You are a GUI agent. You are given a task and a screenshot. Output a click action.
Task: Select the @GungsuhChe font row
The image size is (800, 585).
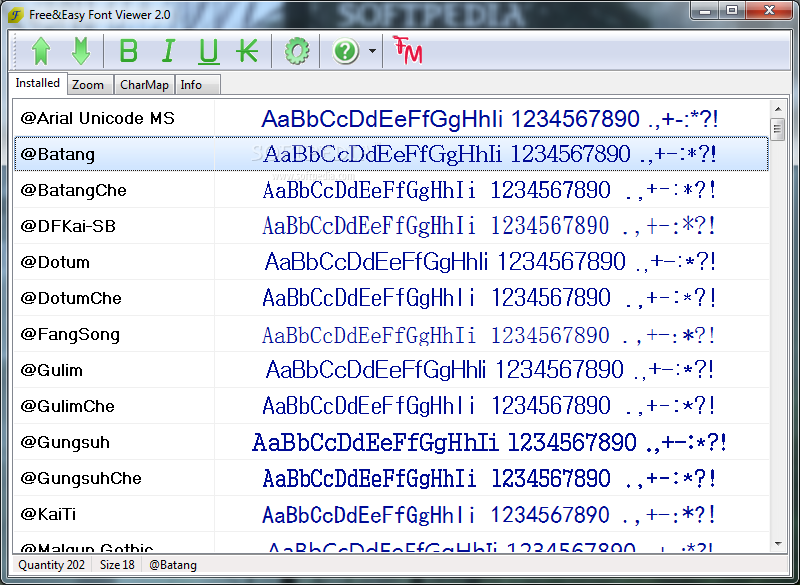391,478
